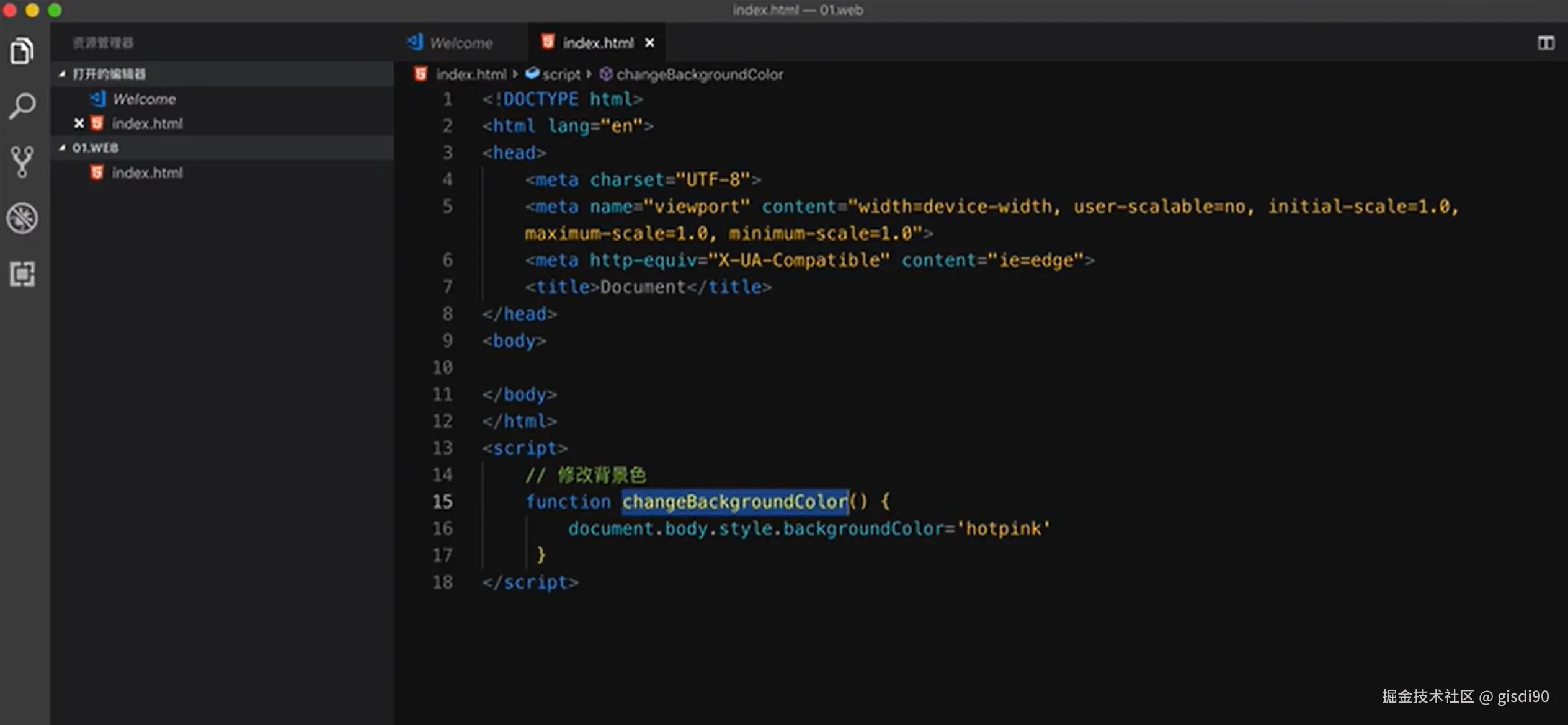Click script item in breadcrumb path
Image resolution: width=1568 pixels, height=725 pixels.
click(x=561, y=74)
